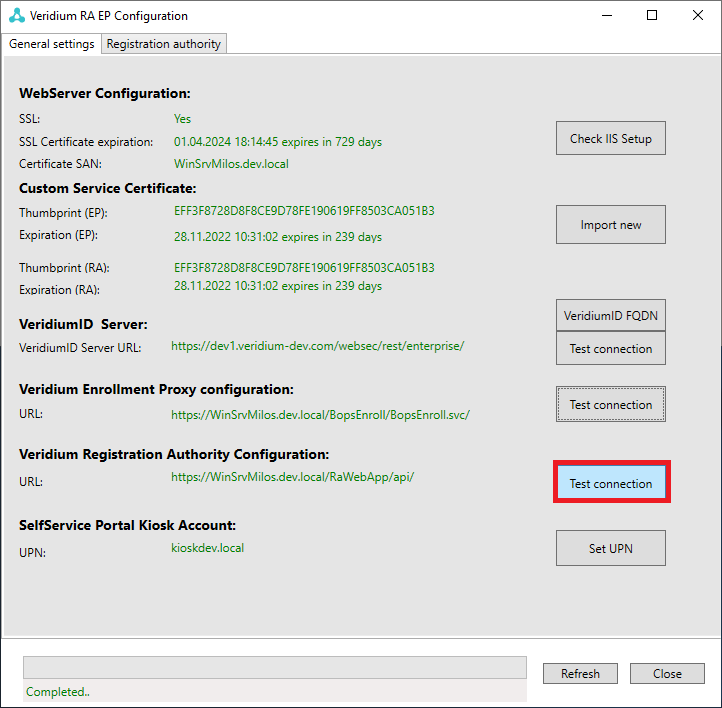Test the Registration Authority connection
The image size is (722, 708).
pyautogui.click(x=610, y=483)
